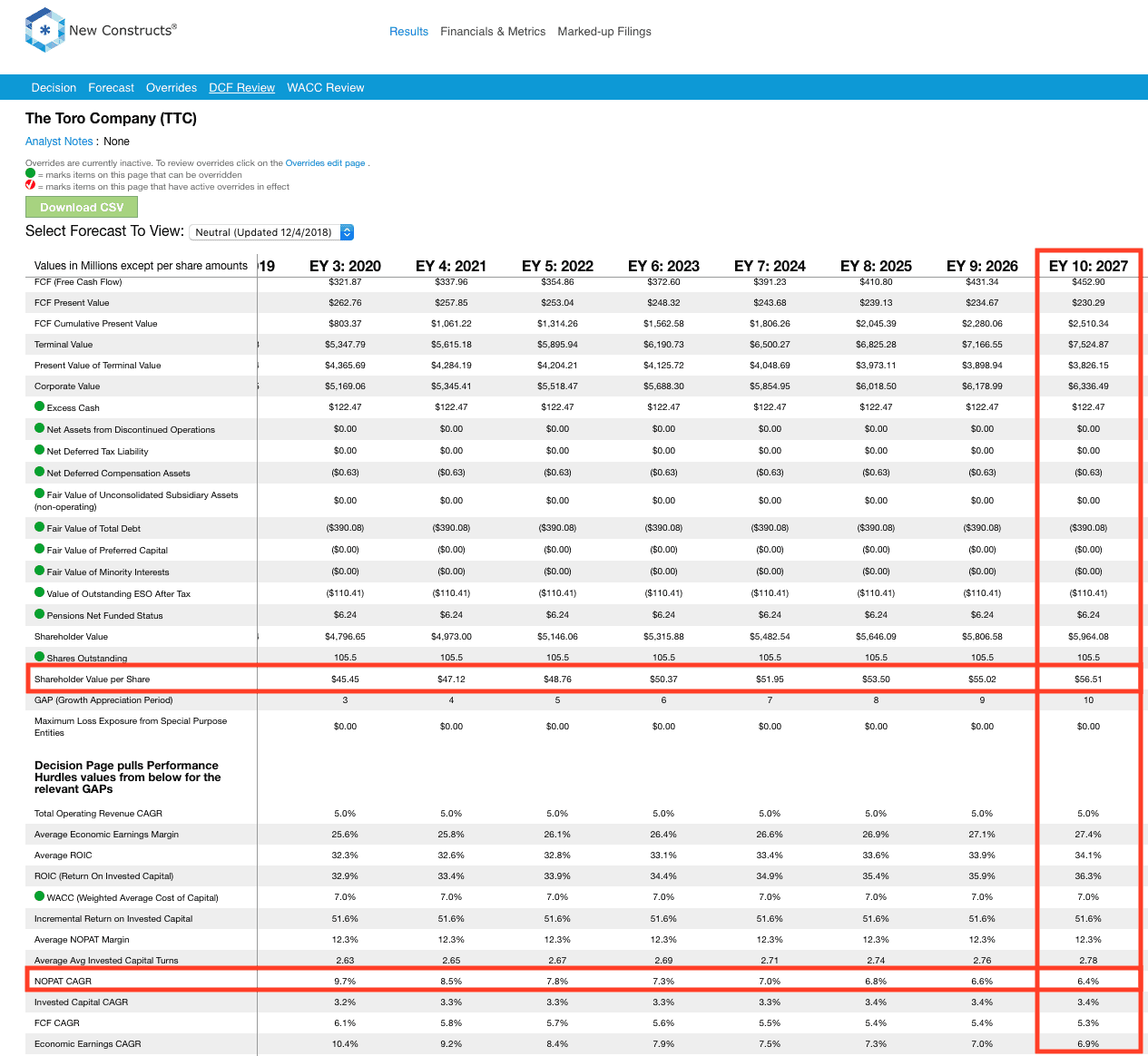The width and height of the screenshot is (1148, 1056).
Task: Click the $50.37 per share value for 2023
Action: pyautogui.click(x=663, y=679)
